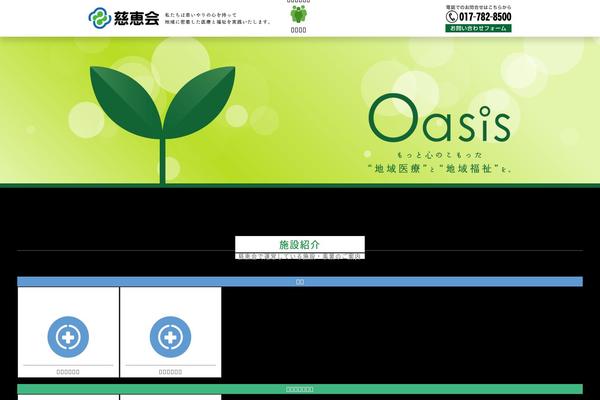Click the blue category header bar
600x400 pixels.
tap(300, 282)
